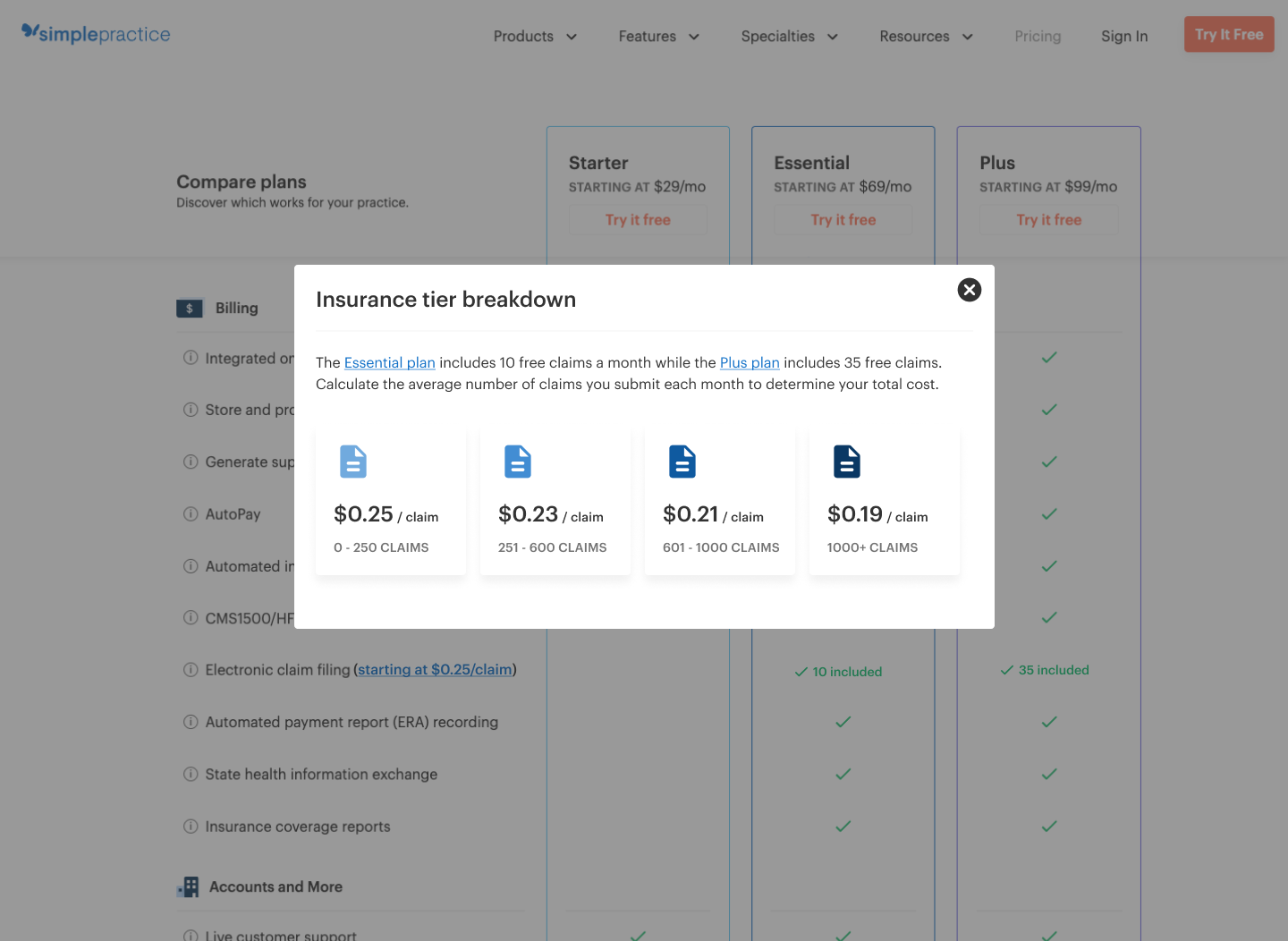Viewport: 1288px width, 941px height.
Task: Click Insurance coverage reports text
Action: 298,827
